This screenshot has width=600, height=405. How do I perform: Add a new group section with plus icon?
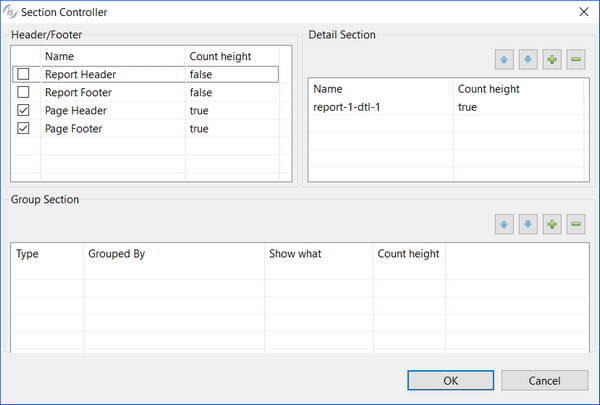(x=552, y=224)
